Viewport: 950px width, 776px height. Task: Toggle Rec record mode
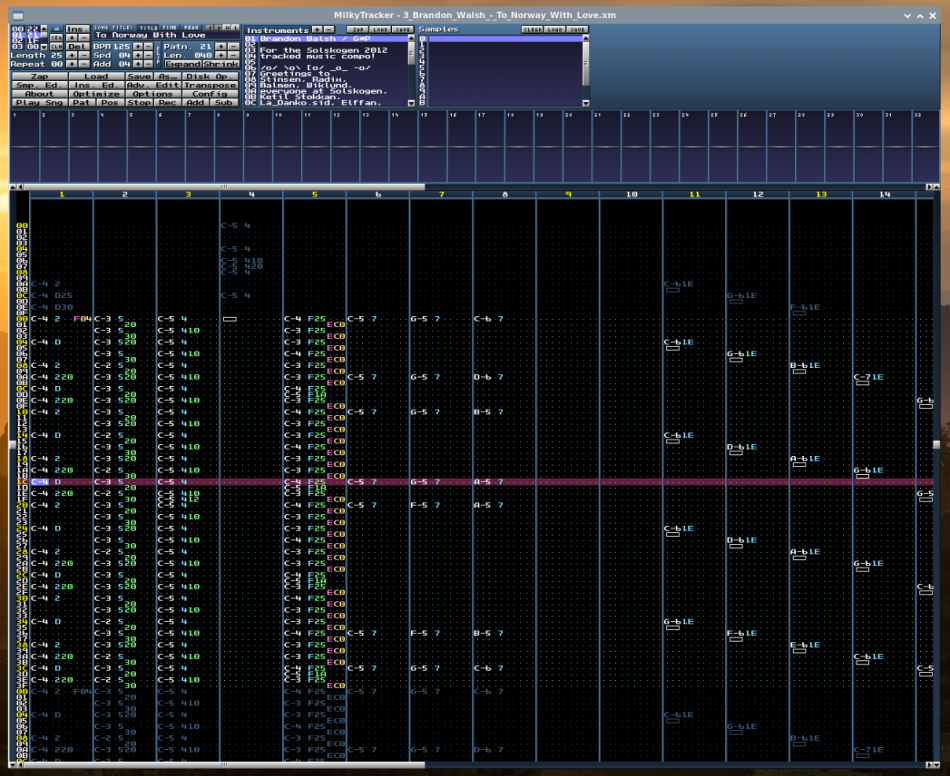pos(167,102)
